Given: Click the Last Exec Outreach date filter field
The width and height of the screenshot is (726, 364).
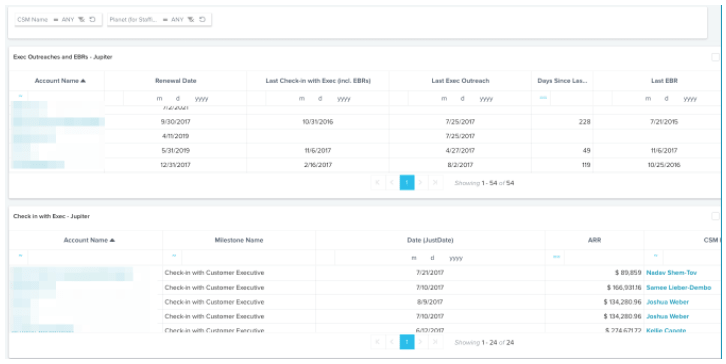Looking at the screenshot, I should click(470, 98).
